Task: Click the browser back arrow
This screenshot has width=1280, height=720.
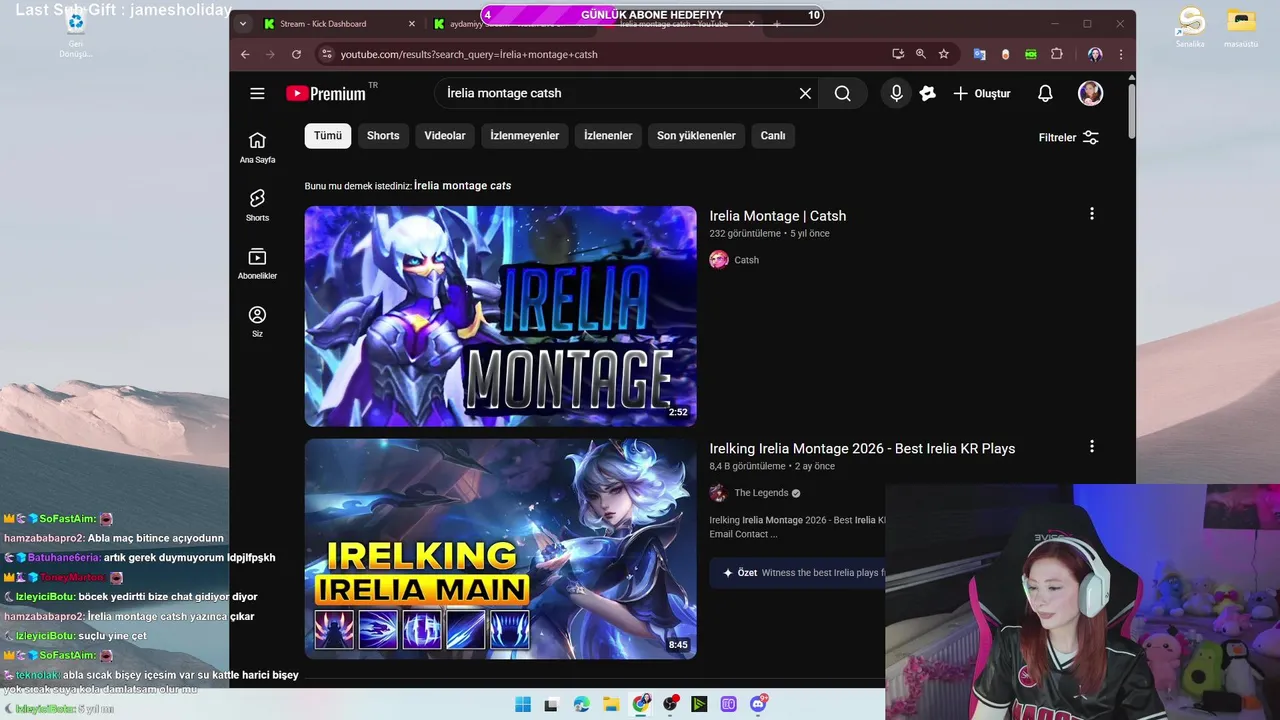Action: (x=245, y=54)
